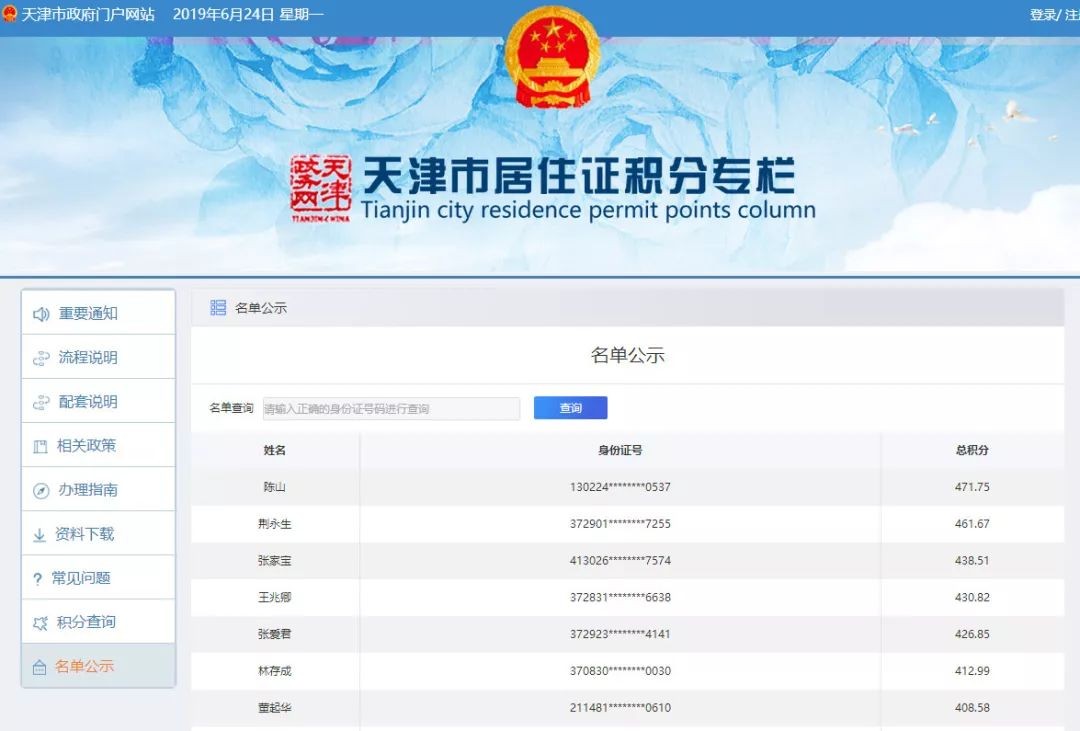
Task: Select 名单公示 in the left sidebar
Action: [85, 666]
